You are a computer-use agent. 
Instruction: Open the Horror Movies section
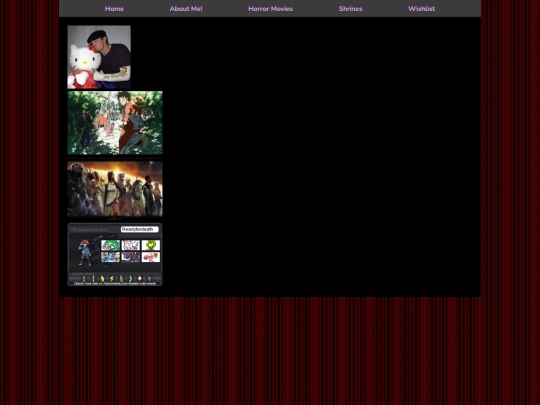coord(270,9)
